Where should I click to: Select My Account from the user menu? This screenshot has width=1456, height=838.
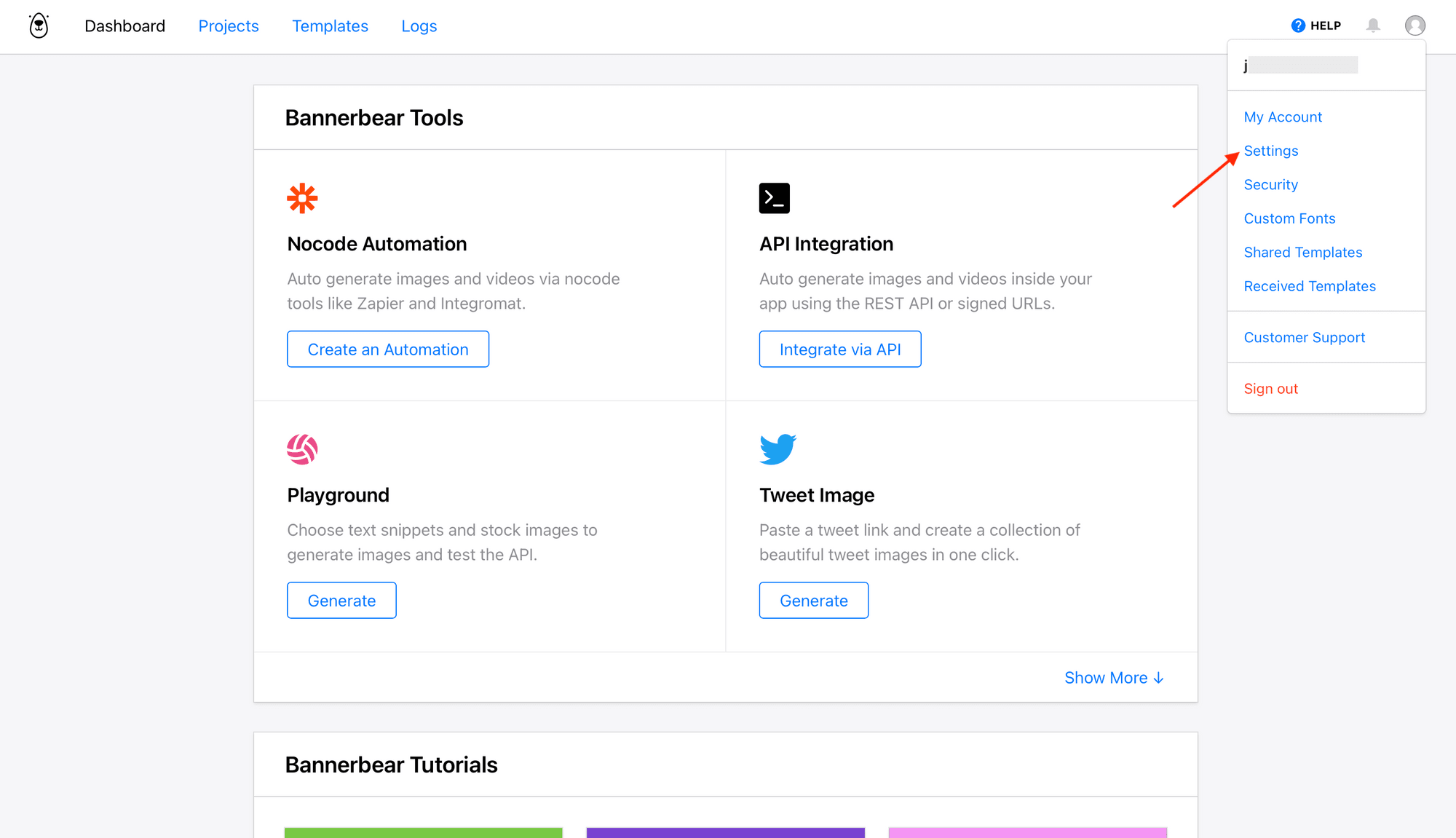tap(1283, 117)
